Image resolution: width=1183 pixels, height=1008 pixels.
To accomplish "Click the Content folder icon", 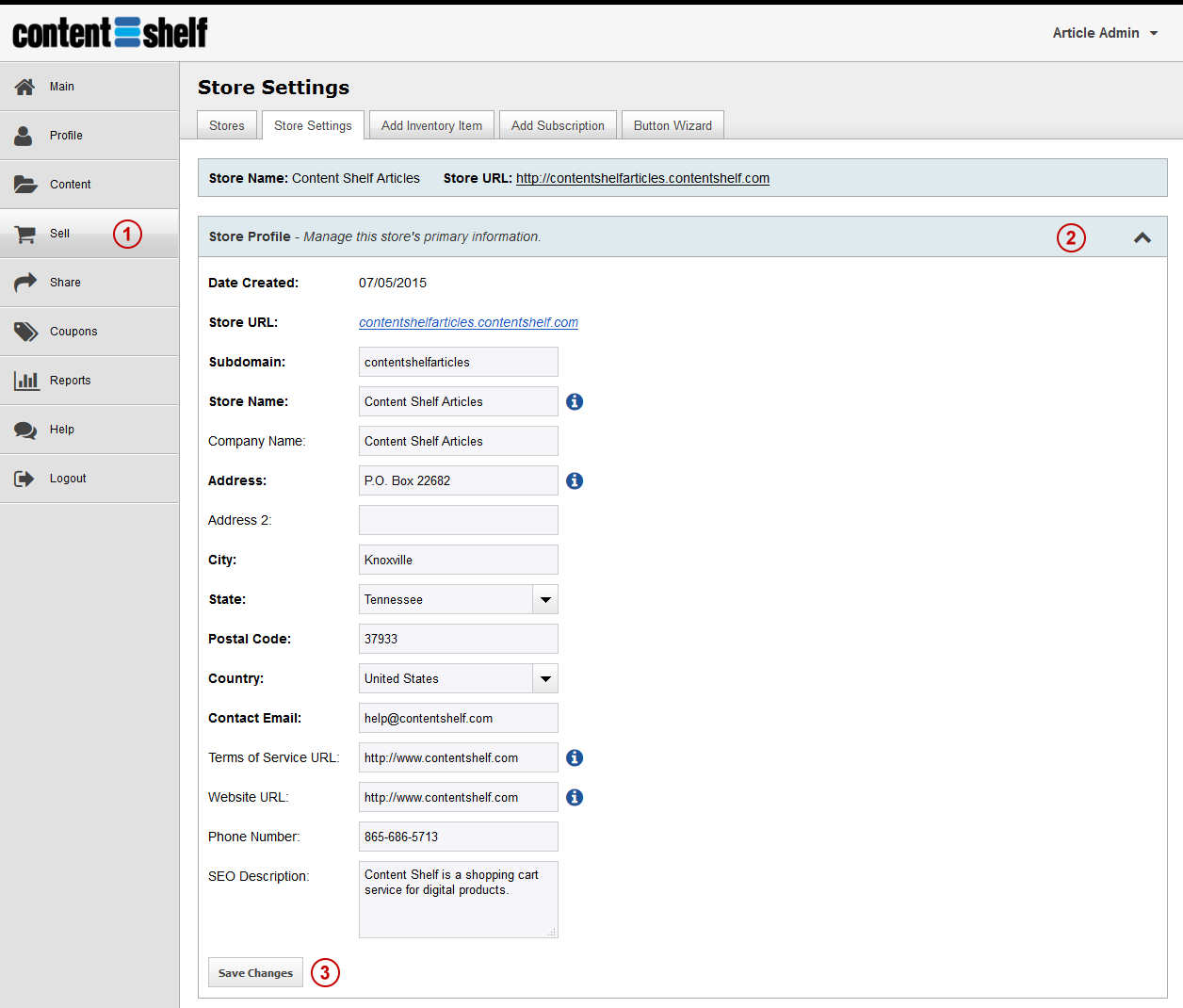I will coord(25,185).
